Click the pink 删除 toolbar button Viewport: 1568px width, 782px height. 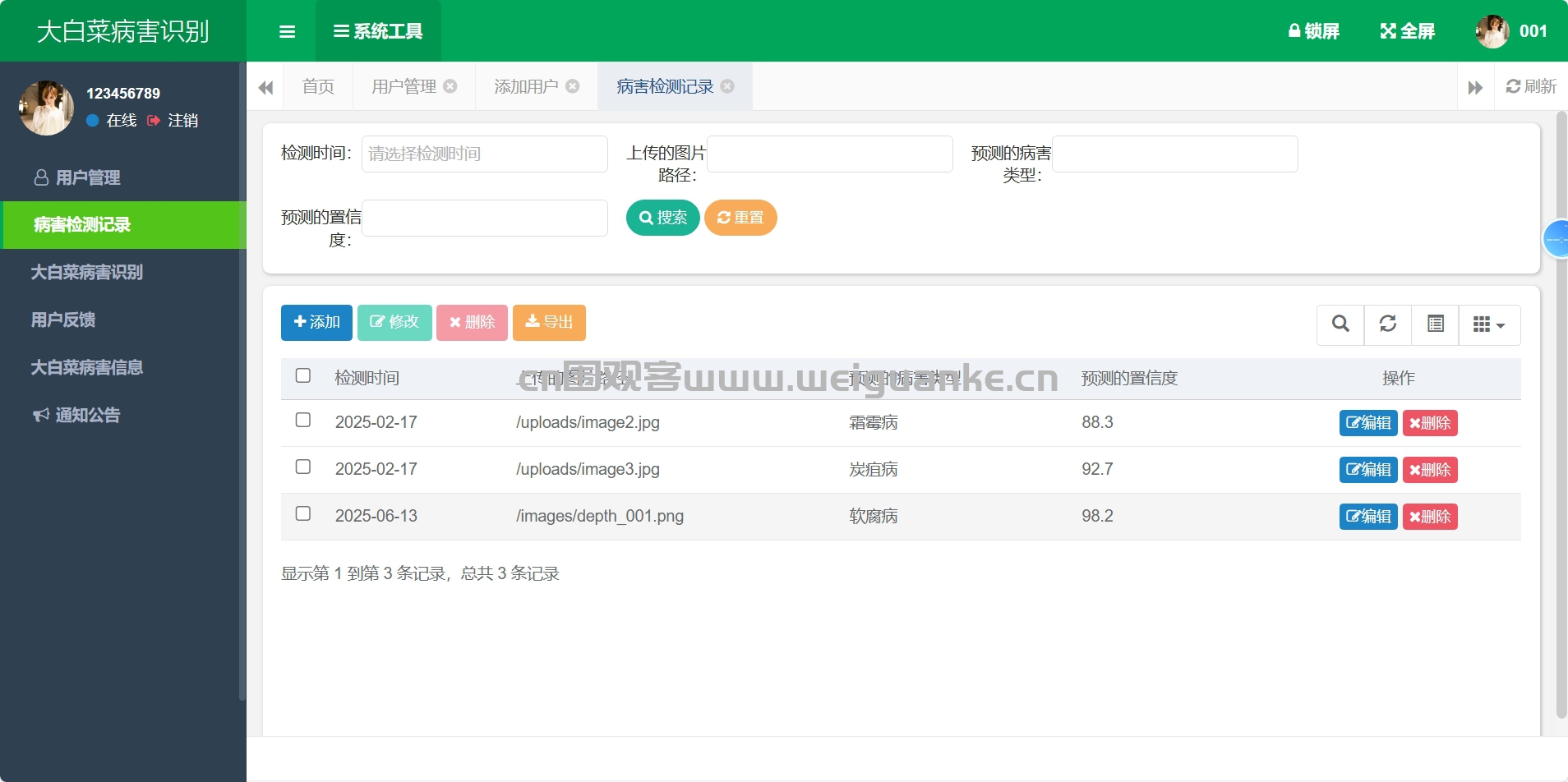click(x=472, y=322)
